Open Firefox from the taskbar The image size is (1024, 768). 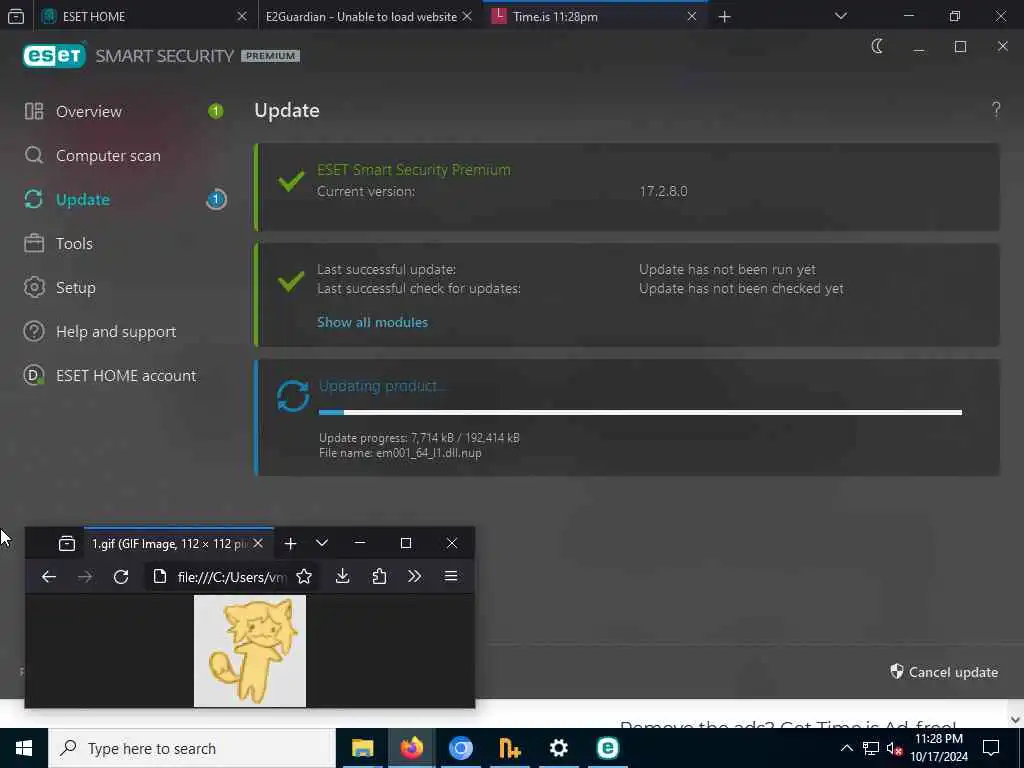tap(411, 748)
